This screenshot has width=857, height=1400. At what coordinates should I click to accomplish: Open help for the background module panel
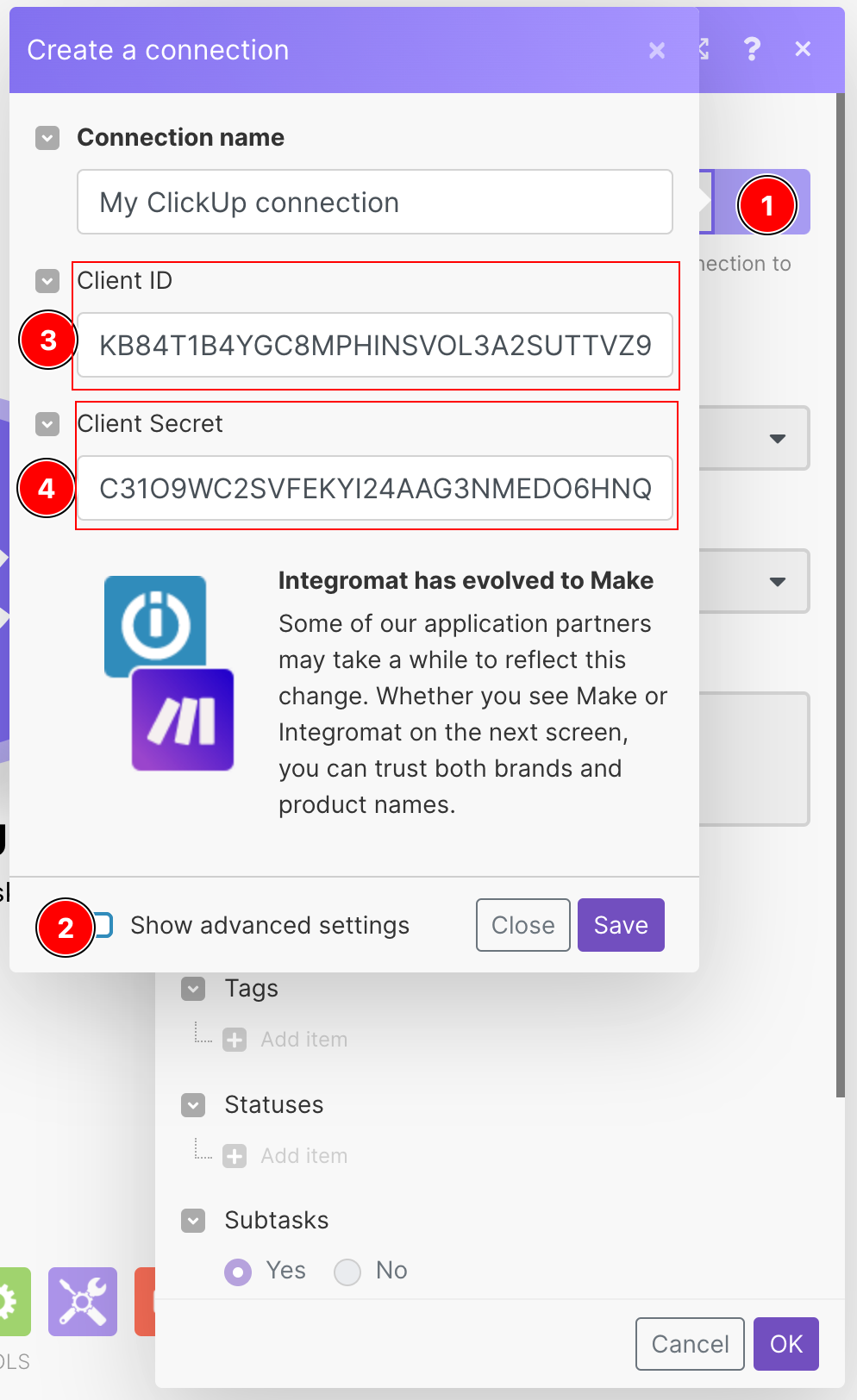752,49
